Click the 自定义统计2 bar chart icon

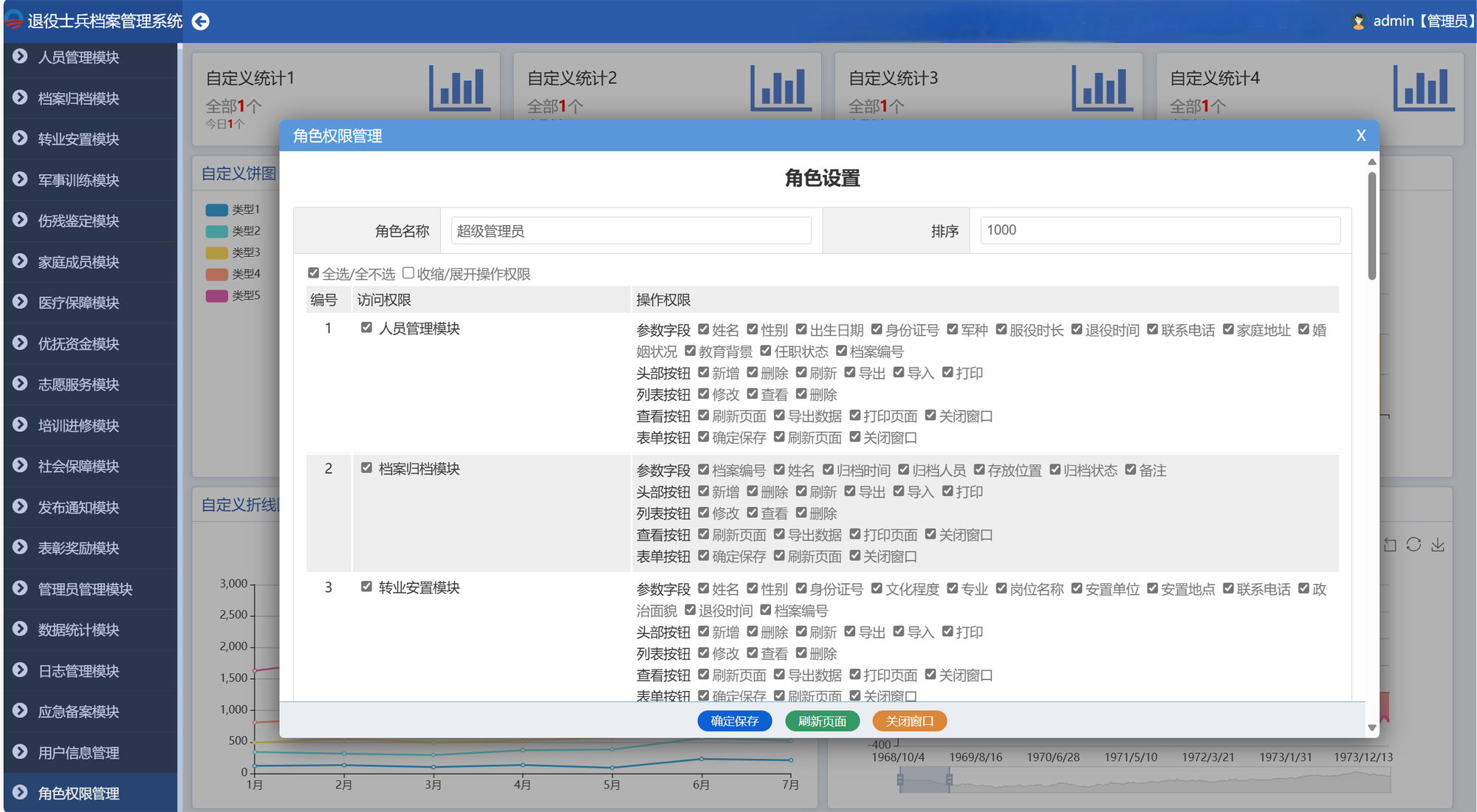[781, 88]
